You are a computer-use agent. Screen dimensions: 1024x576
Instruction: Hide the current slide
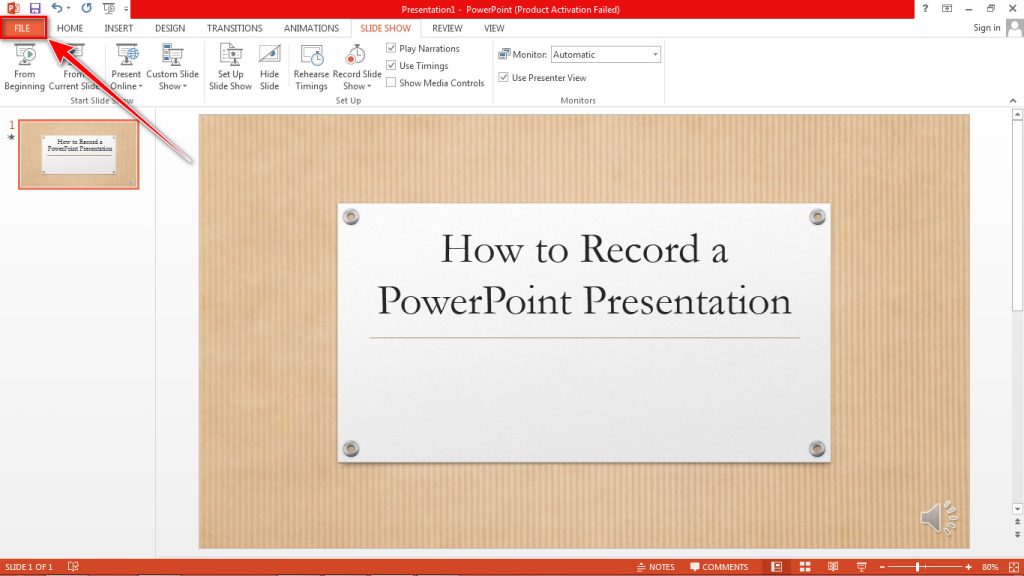(269, 65)
